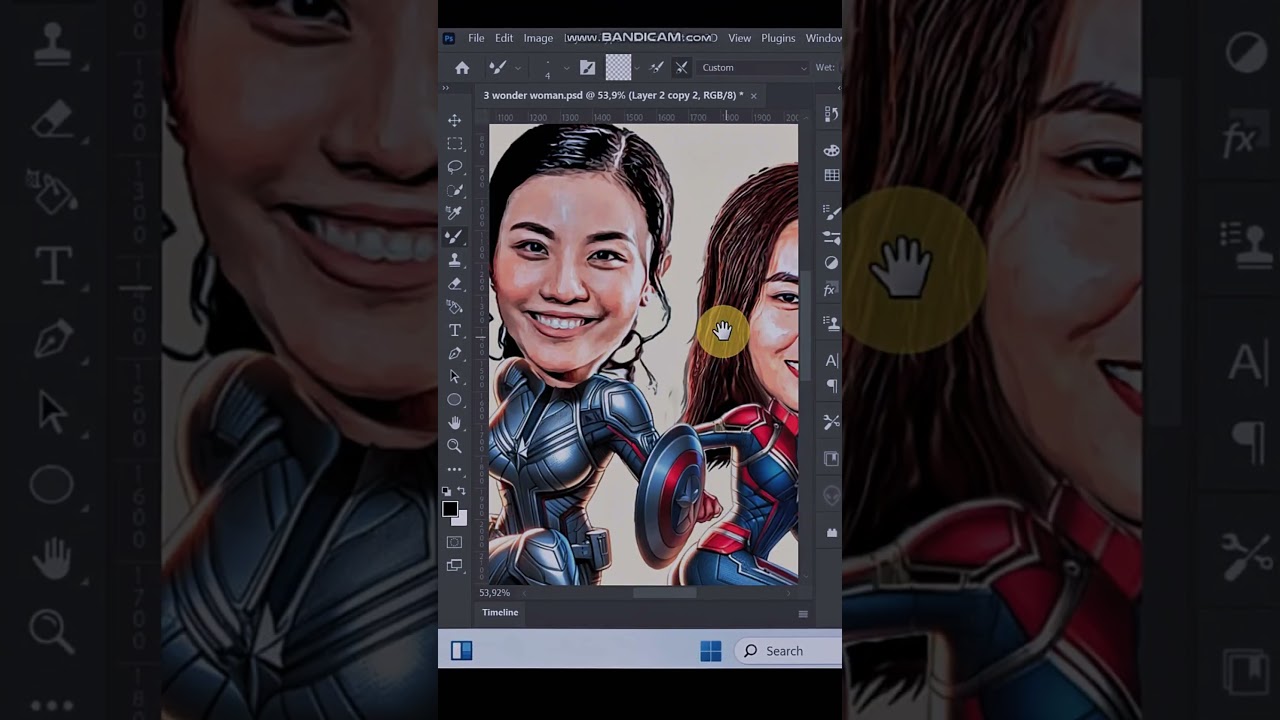Select the Type tool
Screen dimensions: 1280x720
pos(454,330)
